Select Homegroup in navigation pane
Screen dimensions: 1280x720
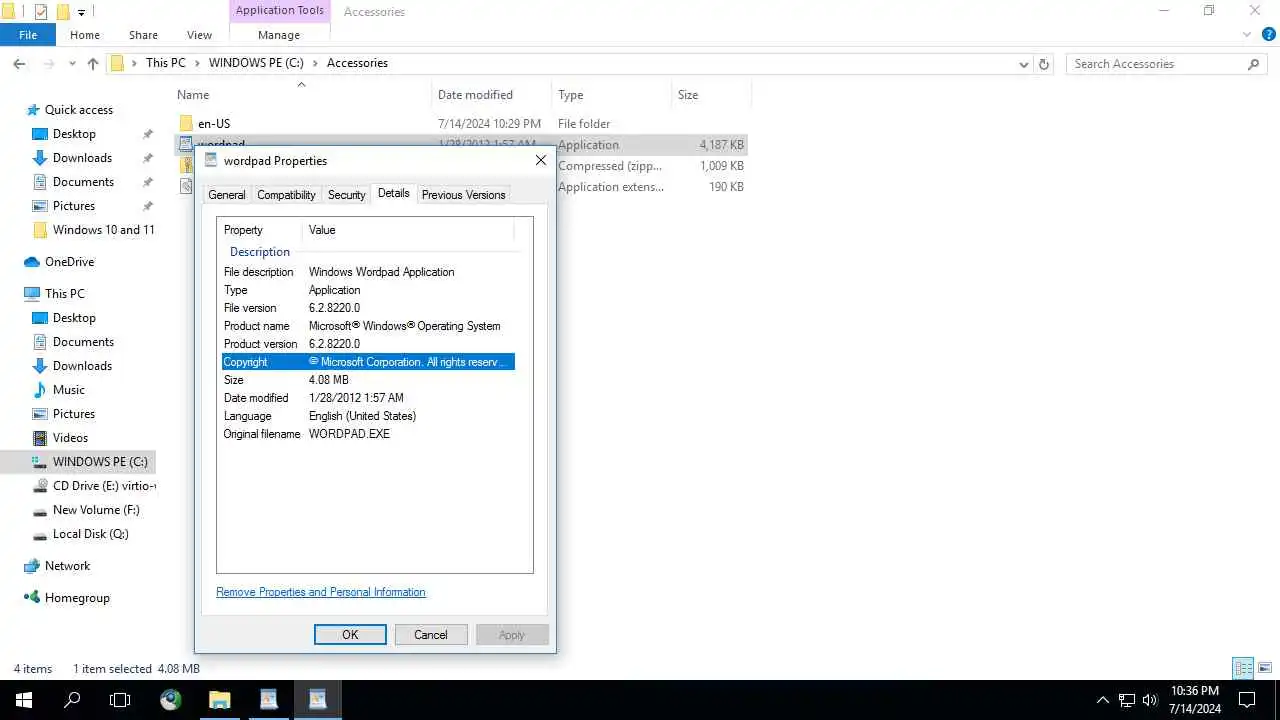point(77,598)
